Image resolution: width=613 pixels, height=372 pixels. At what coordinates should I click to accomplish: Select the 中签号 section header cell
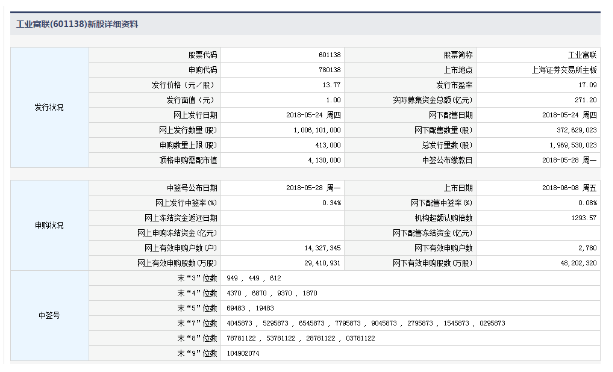49,315
